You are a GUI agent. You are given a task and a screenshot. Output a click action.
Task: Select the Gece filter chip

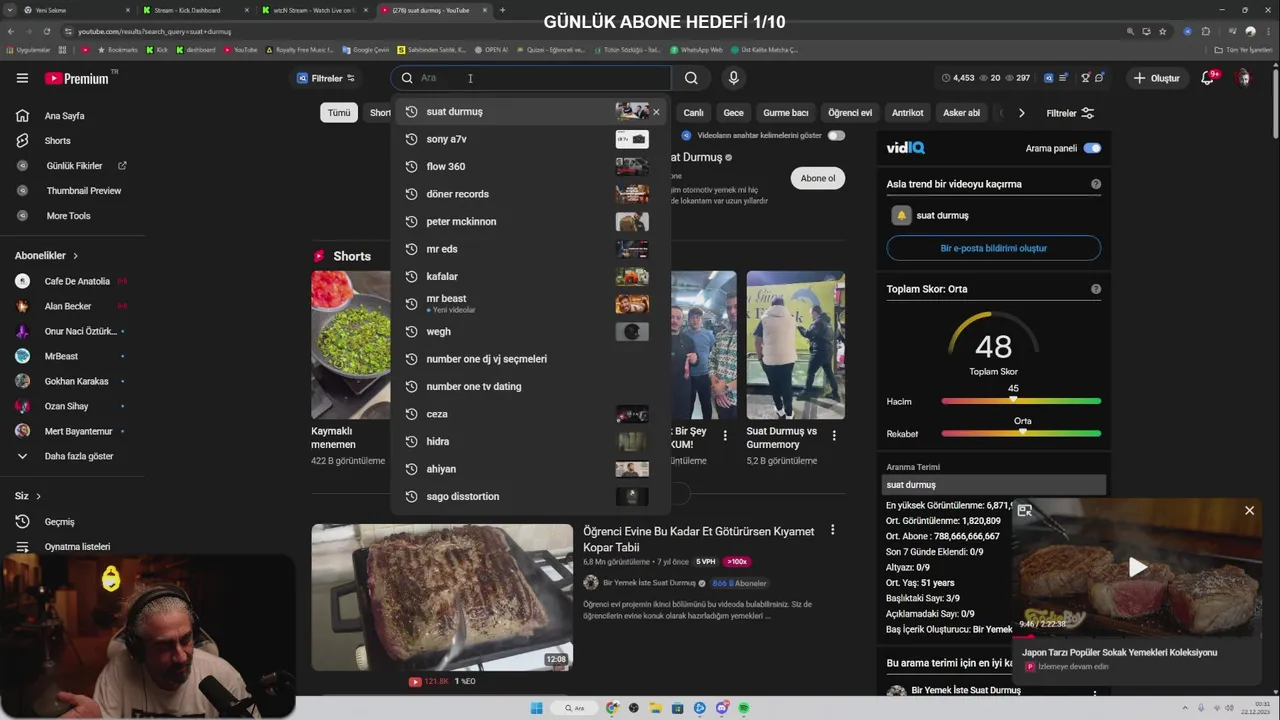click(x=733, y=113)
